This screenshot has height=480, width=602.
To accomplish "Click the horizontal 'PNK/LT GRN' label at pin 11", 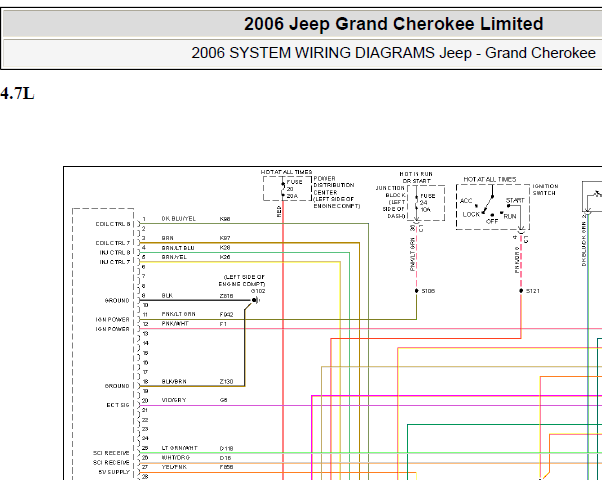I will point(179,314).
